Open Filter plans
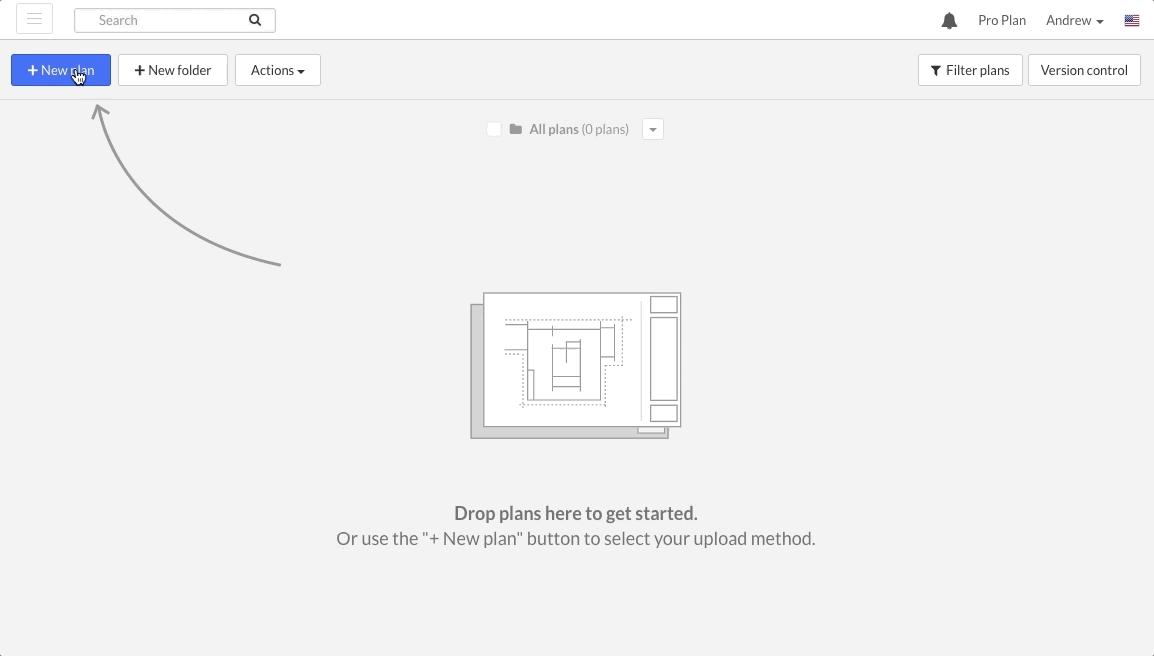 [970, 70]
